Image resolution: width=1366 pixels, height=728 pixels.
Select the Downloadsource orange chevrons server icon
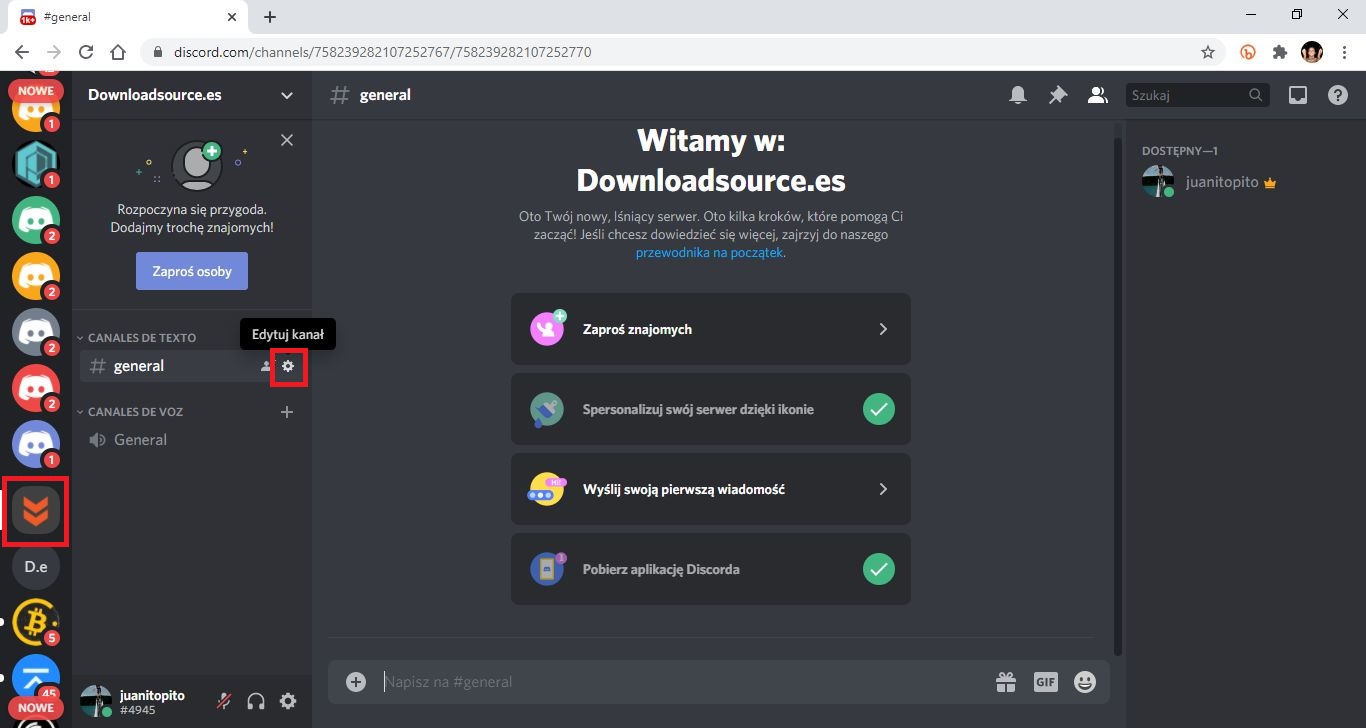point(36,511)
